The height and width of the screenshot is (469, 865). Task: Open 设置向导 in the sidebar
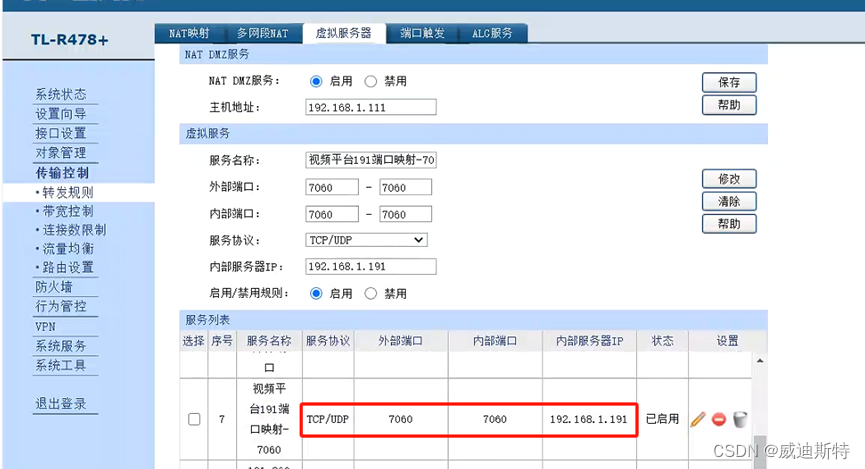61,114
